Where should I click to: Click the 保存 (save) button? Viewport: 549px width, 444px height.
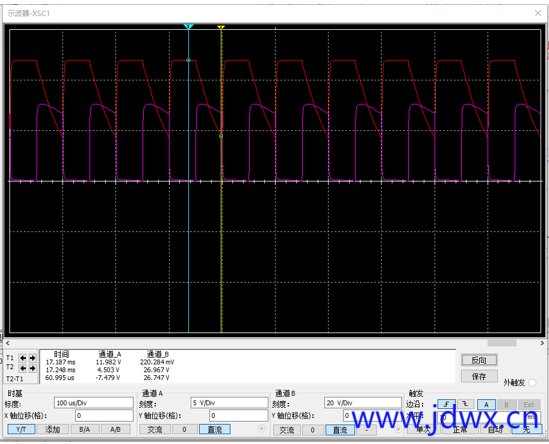pos(479,376)
